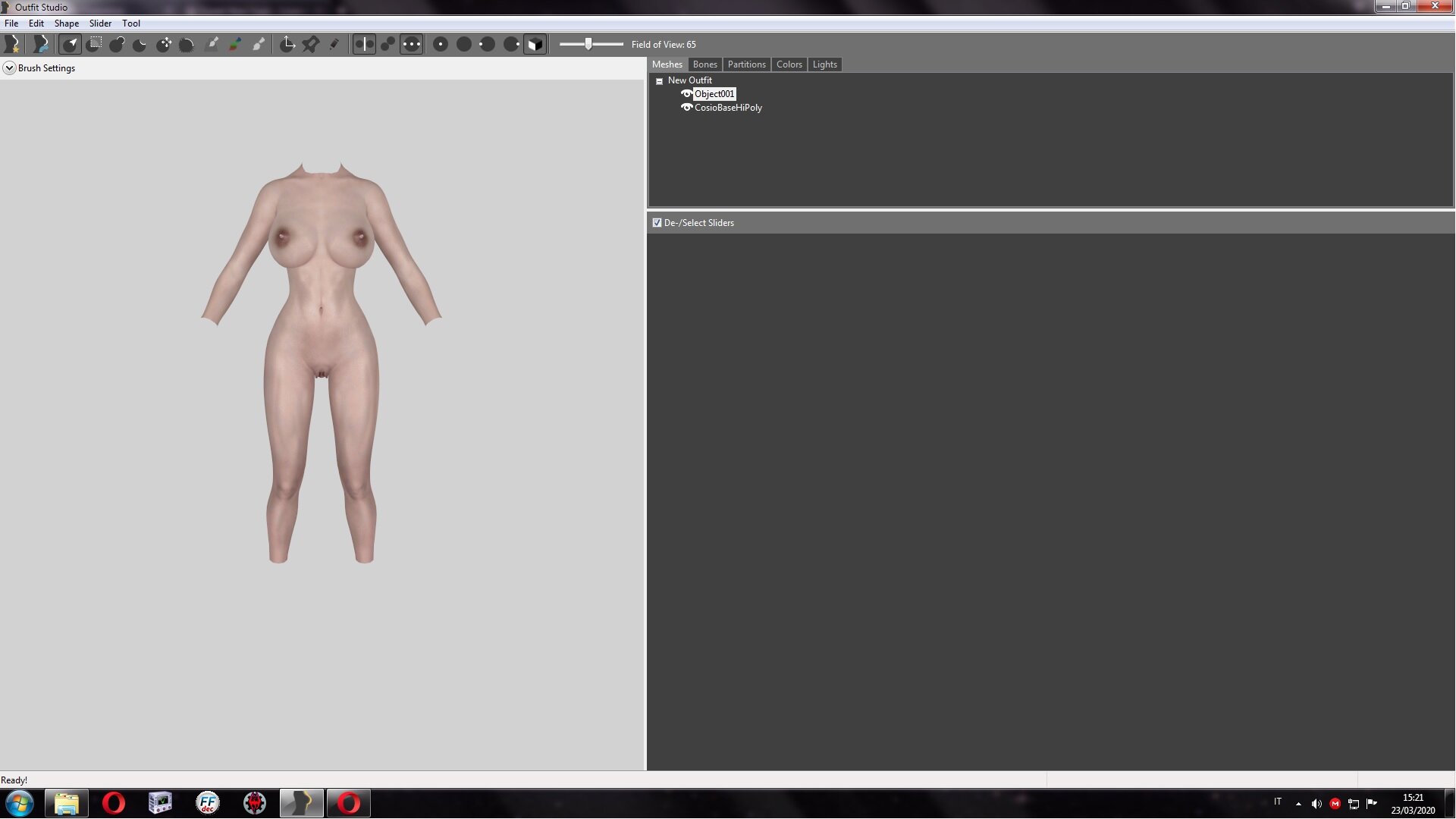The height and width of the screenshot is (819, 1456).
Task: Pick the left-dot brush preset icon
Action: 488,44
